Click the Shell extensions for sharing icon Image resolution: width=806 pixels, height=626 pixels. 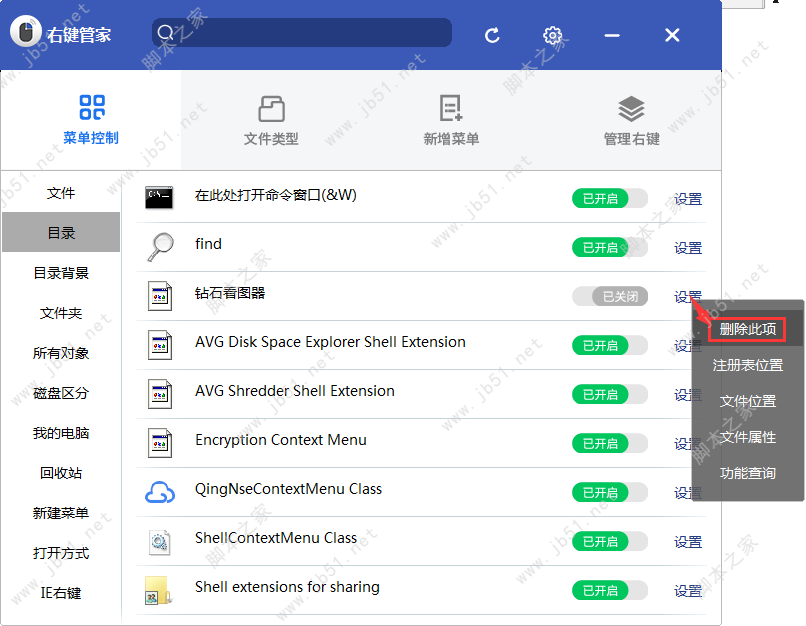(x=157, y=590)
